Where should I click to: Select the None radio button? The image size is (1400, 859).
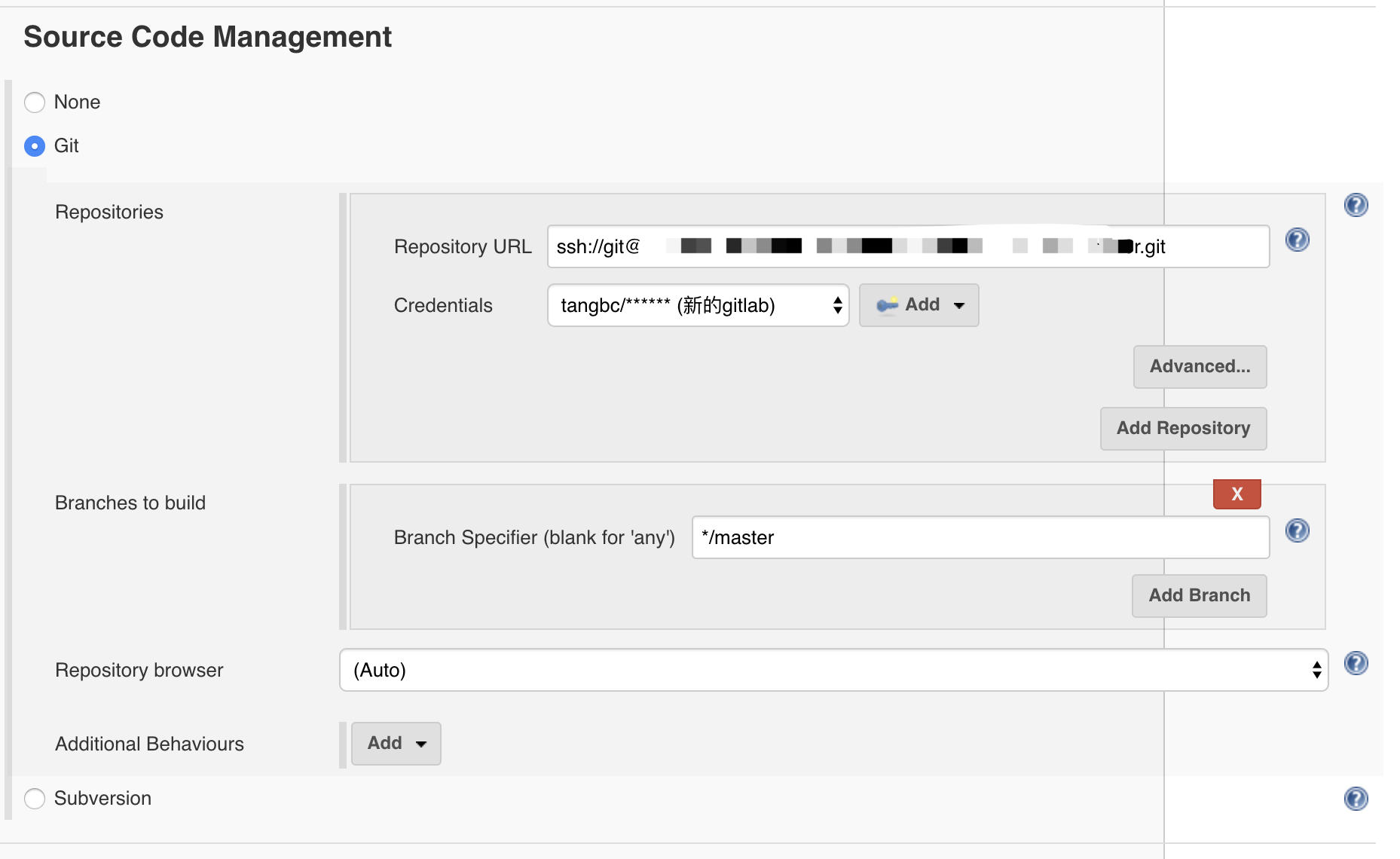pyautogui.click(x=35, y=102)
